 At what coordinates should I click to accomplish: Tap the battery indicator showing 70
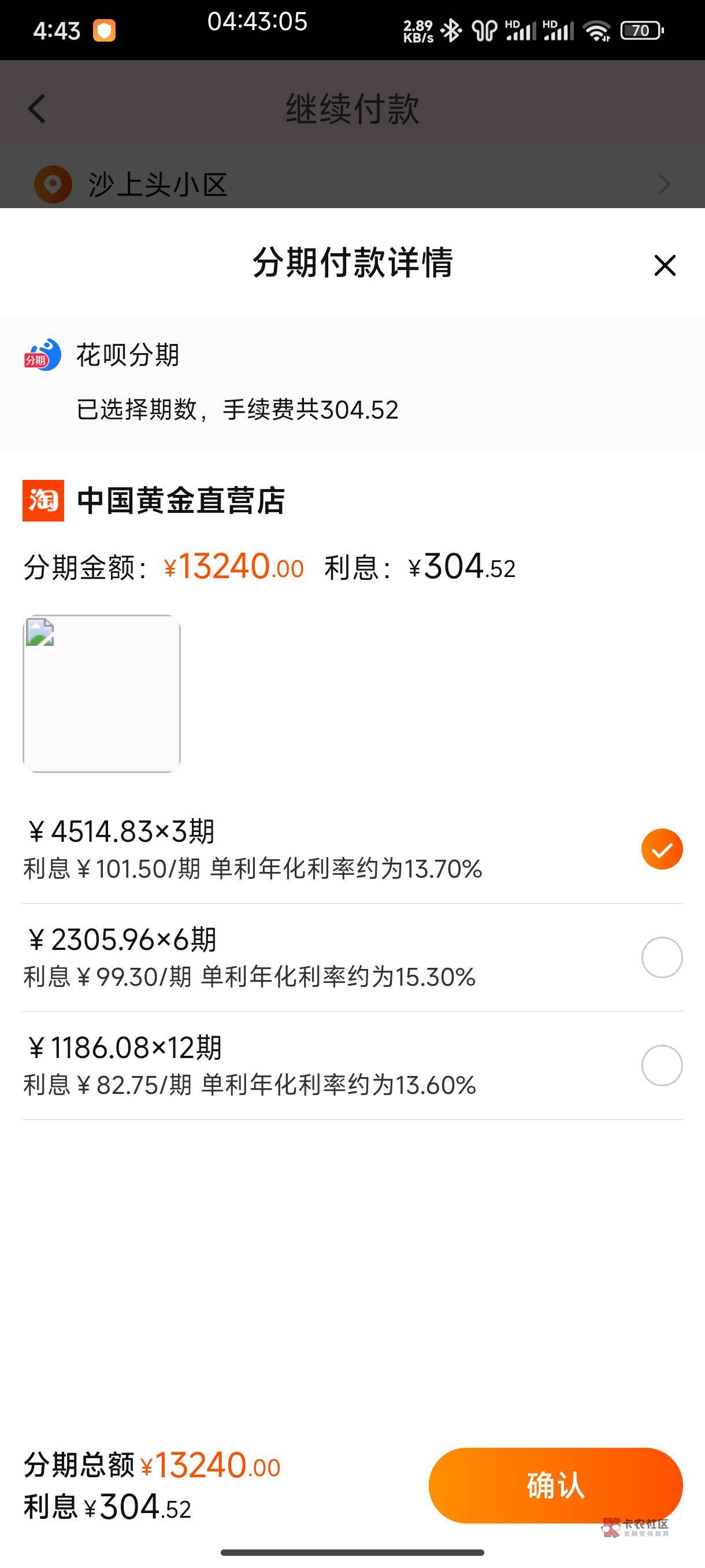coord(641,31)
